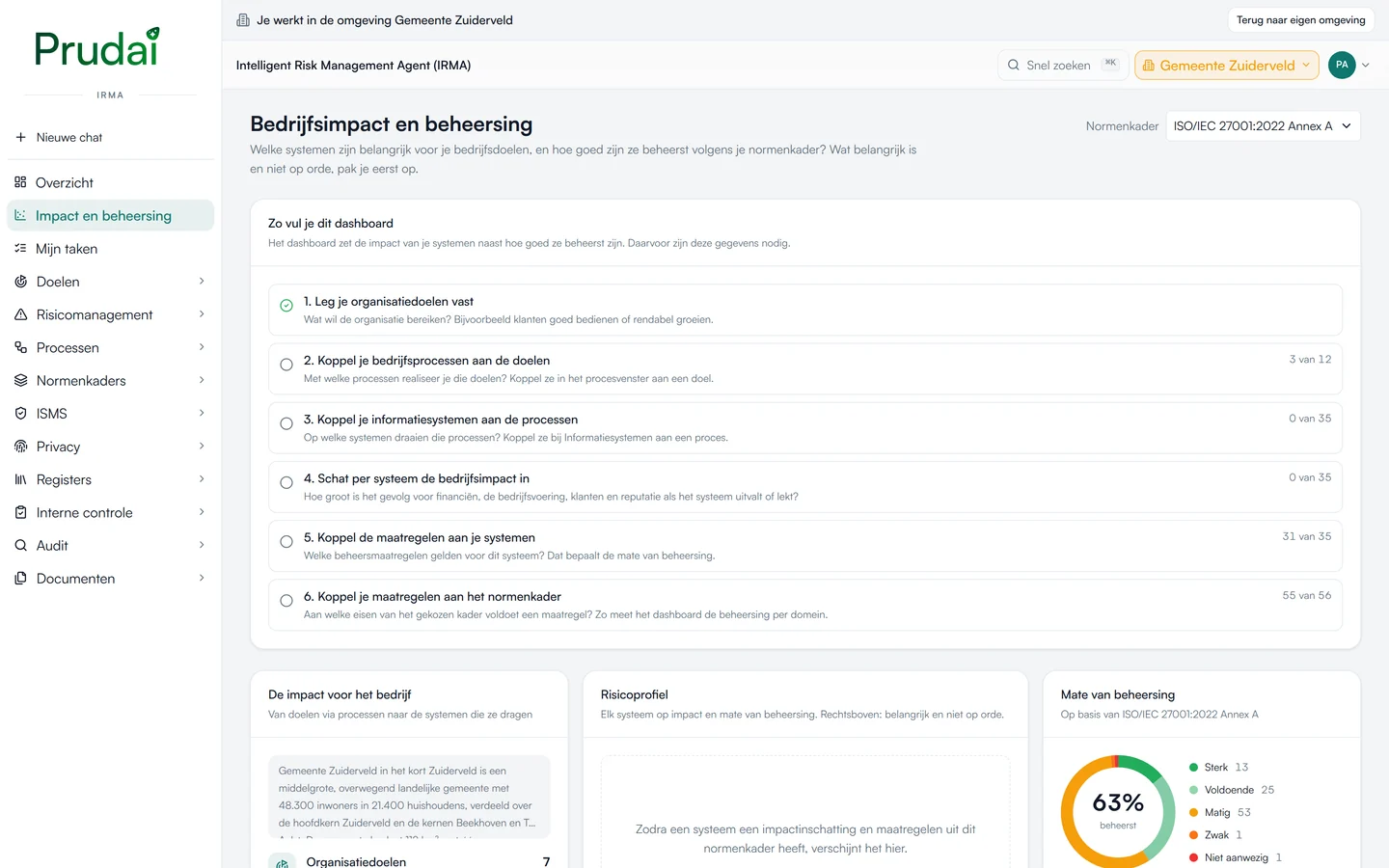The height and width of the screenshot is (868, 1389).
Task: Click the circle for step 6 normenkader
Action: tap(286, 601)
